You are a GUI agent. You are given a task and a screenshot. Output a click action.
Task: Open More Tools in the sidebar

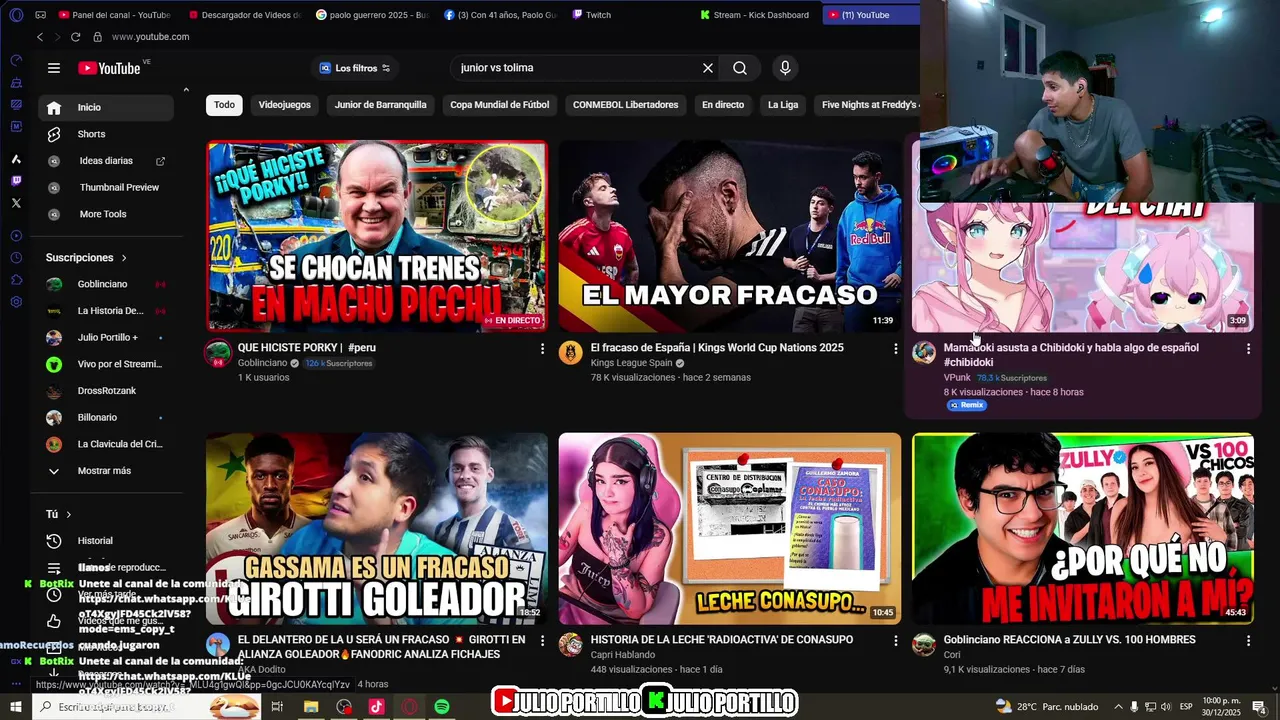point(106,214)
